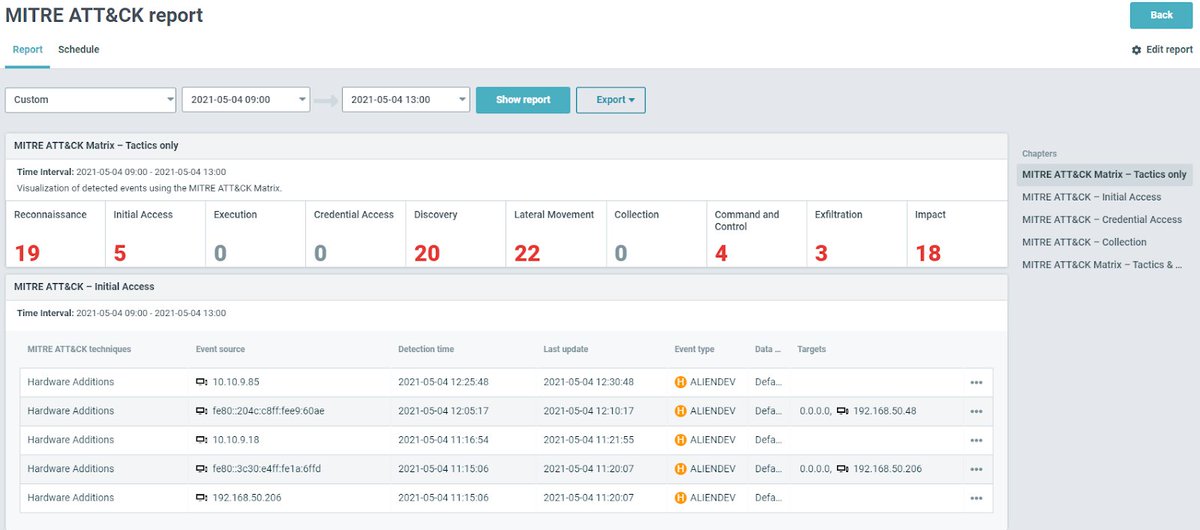
Task: Click the ALIENDEV icon for the 12:25:48 event
Action: [x=681, y=382]
